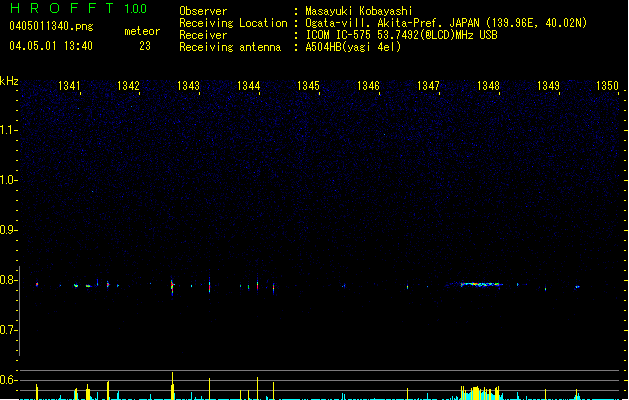
Task: Click the strong echo burst just before 1343
Action: [x=172, y=287]
